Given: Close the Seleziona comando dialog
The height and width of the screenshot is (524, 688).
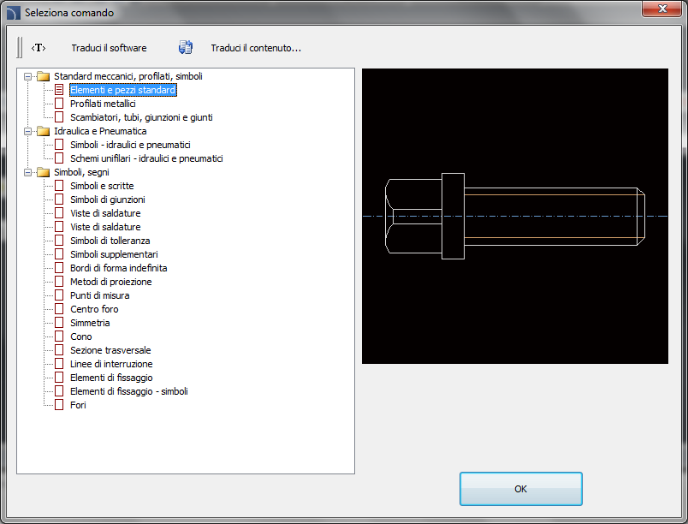Looking at the screenshot, I should click(662, 9).
